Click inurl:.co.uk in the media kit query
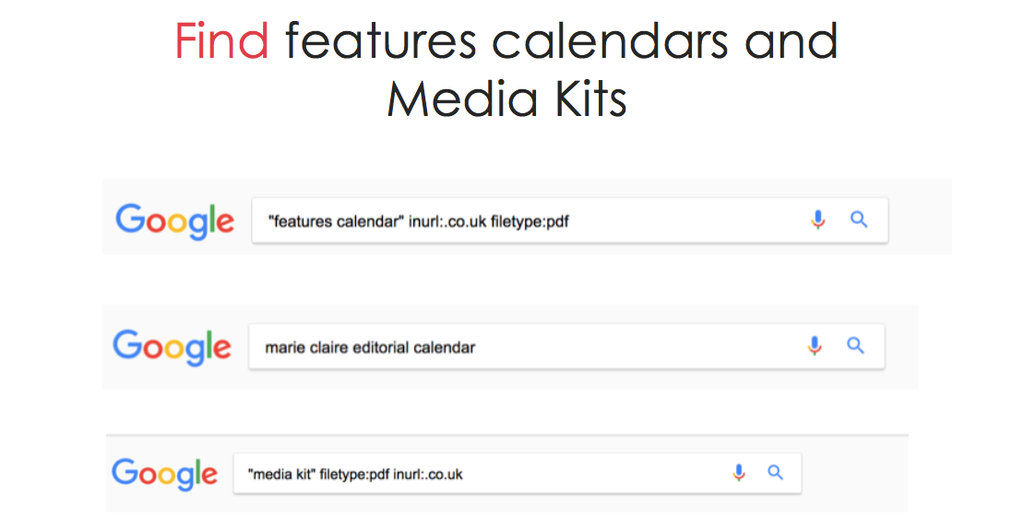This screenshot has width=1024, height=530. (428, 475)
